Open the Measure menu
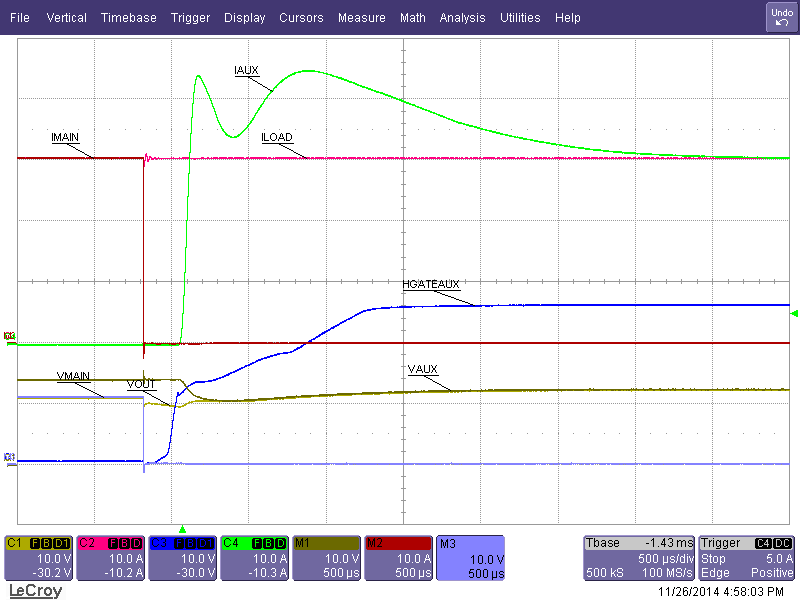Screen dimensions: 800x600 361,17
